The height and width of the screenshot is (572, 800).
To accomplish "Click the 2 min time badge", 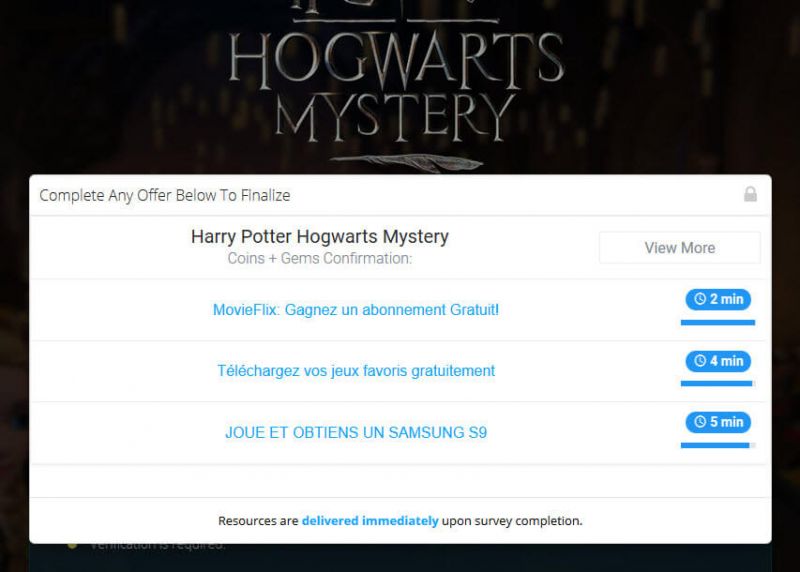I will pos(718,299).
